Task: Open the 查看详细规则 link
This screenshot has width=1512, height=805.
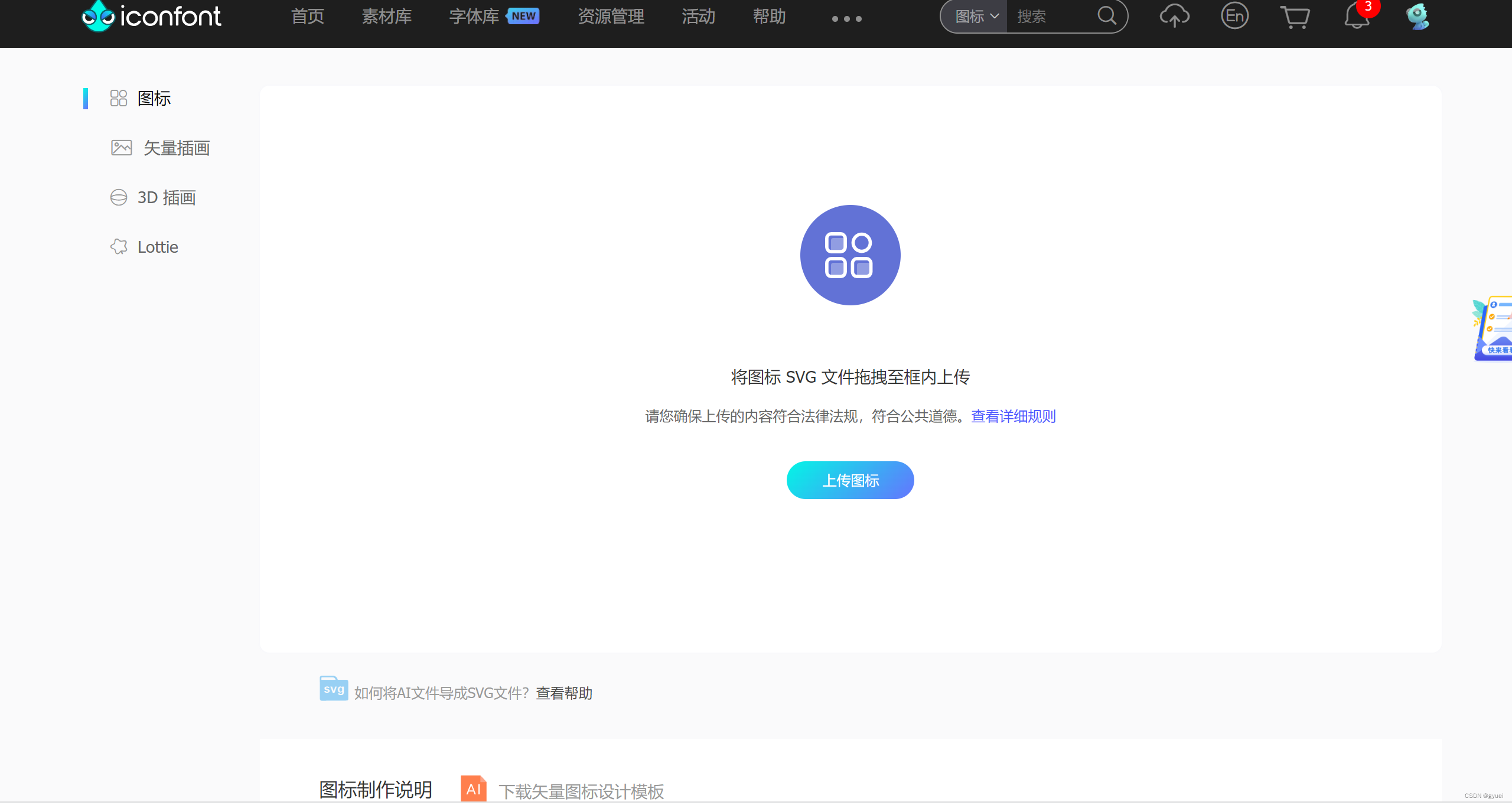Action: 1014,416
